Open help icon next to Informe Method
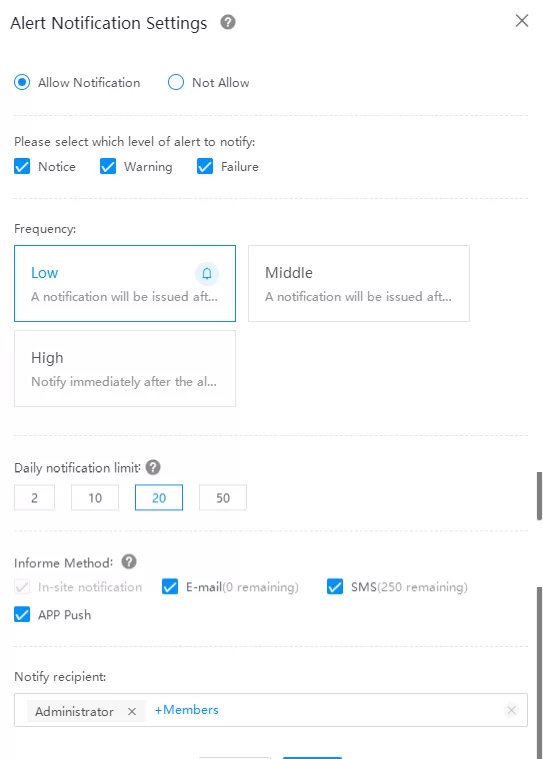This screenshot has width=543, height=759. (129, 562)
